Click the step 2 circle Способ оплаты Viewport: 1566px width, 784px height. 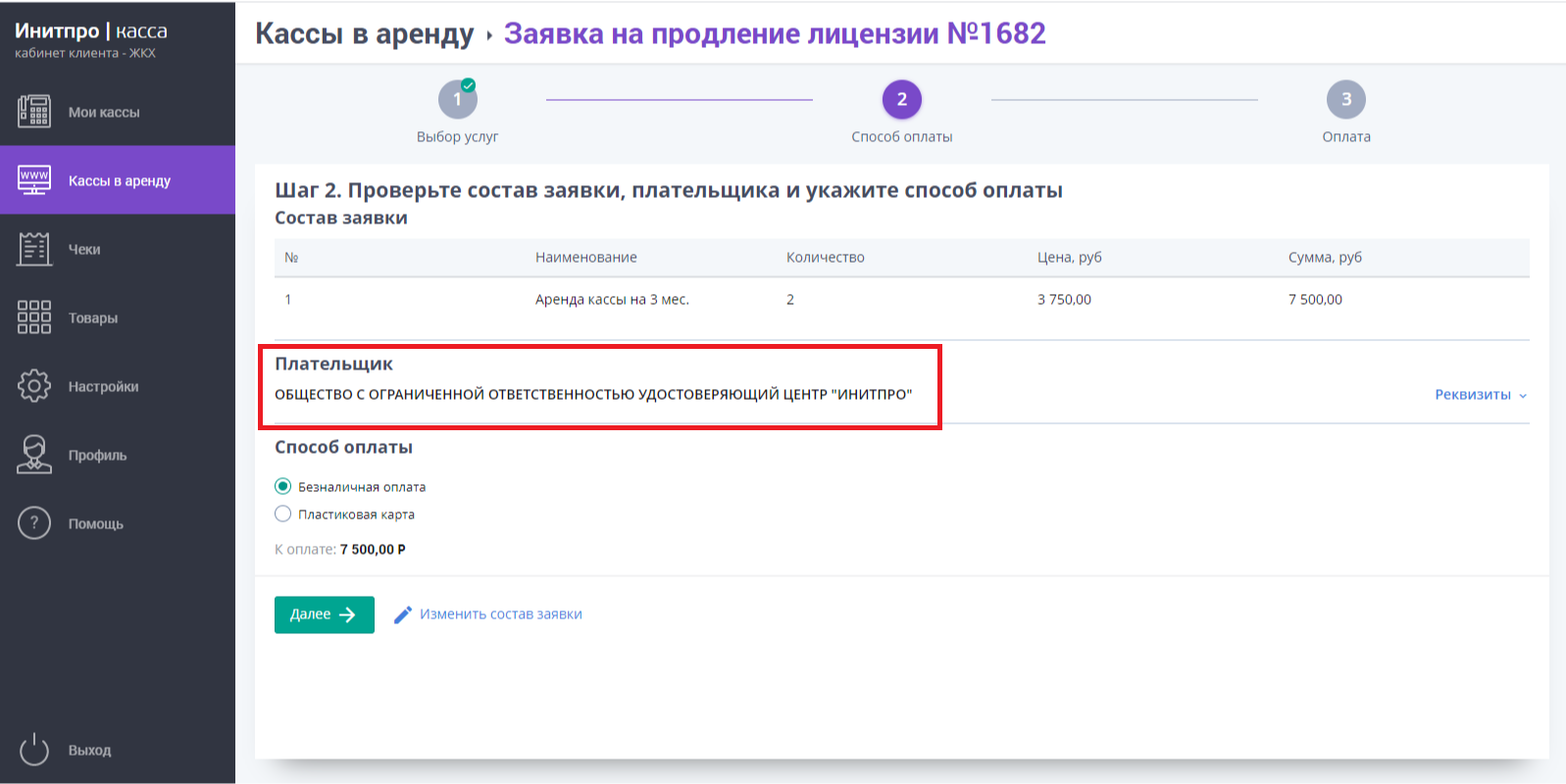(902, 99)
